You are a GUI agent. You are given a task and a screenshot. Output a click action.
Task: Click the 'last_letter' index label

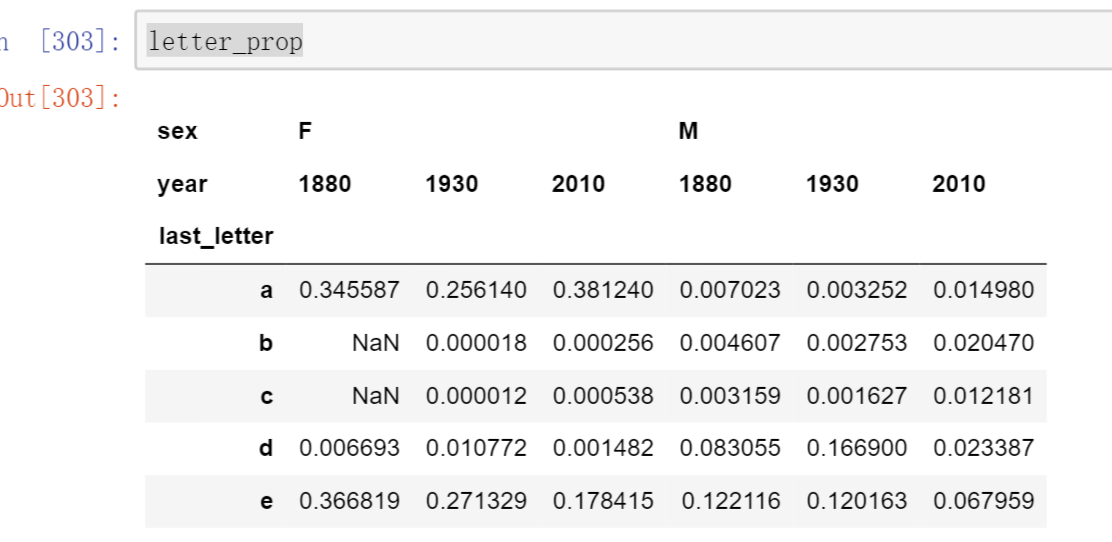click(x=216, y=236)
